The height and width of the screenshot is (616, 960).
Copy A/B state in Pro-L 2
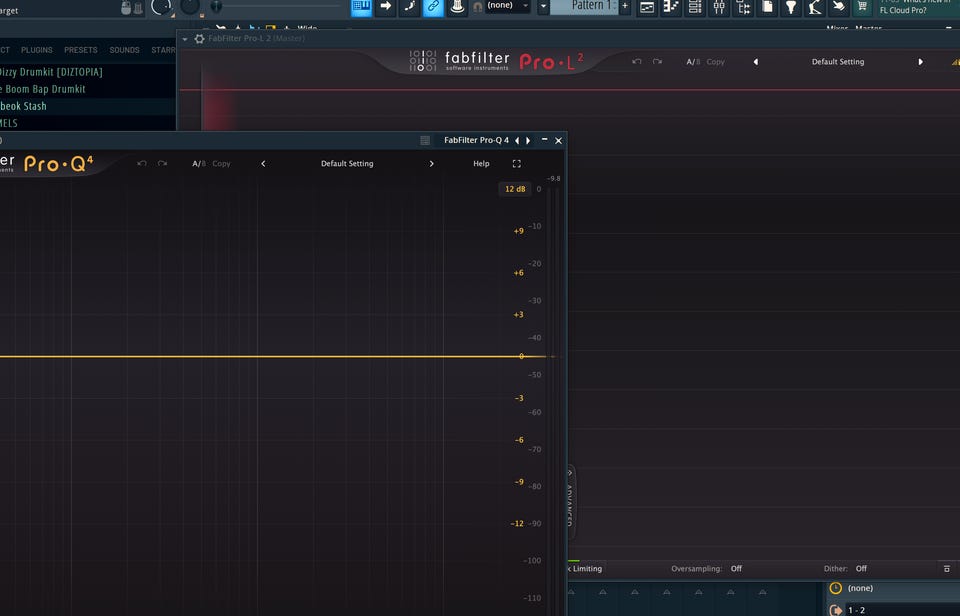point(715,62)
